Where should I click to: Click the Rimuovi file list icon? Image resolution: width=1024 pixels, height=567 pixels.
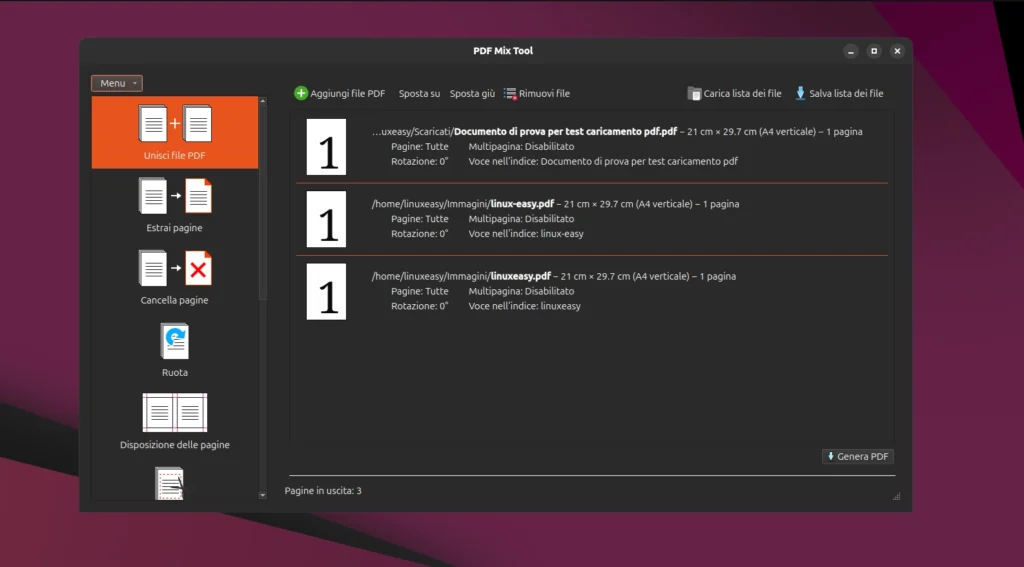click(x=510, y=93)
